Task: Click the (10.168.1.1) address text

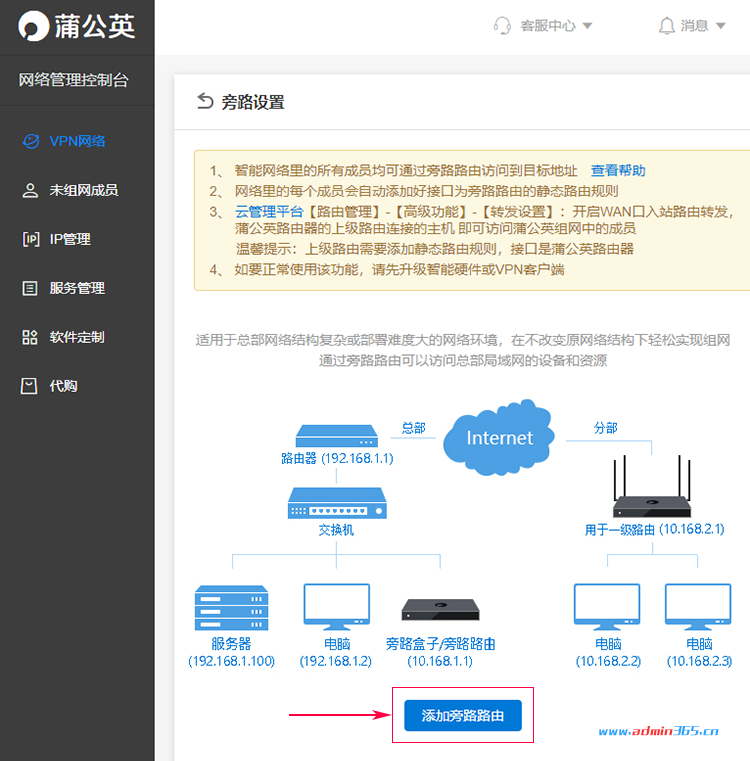Action: [x=440, y=661]
